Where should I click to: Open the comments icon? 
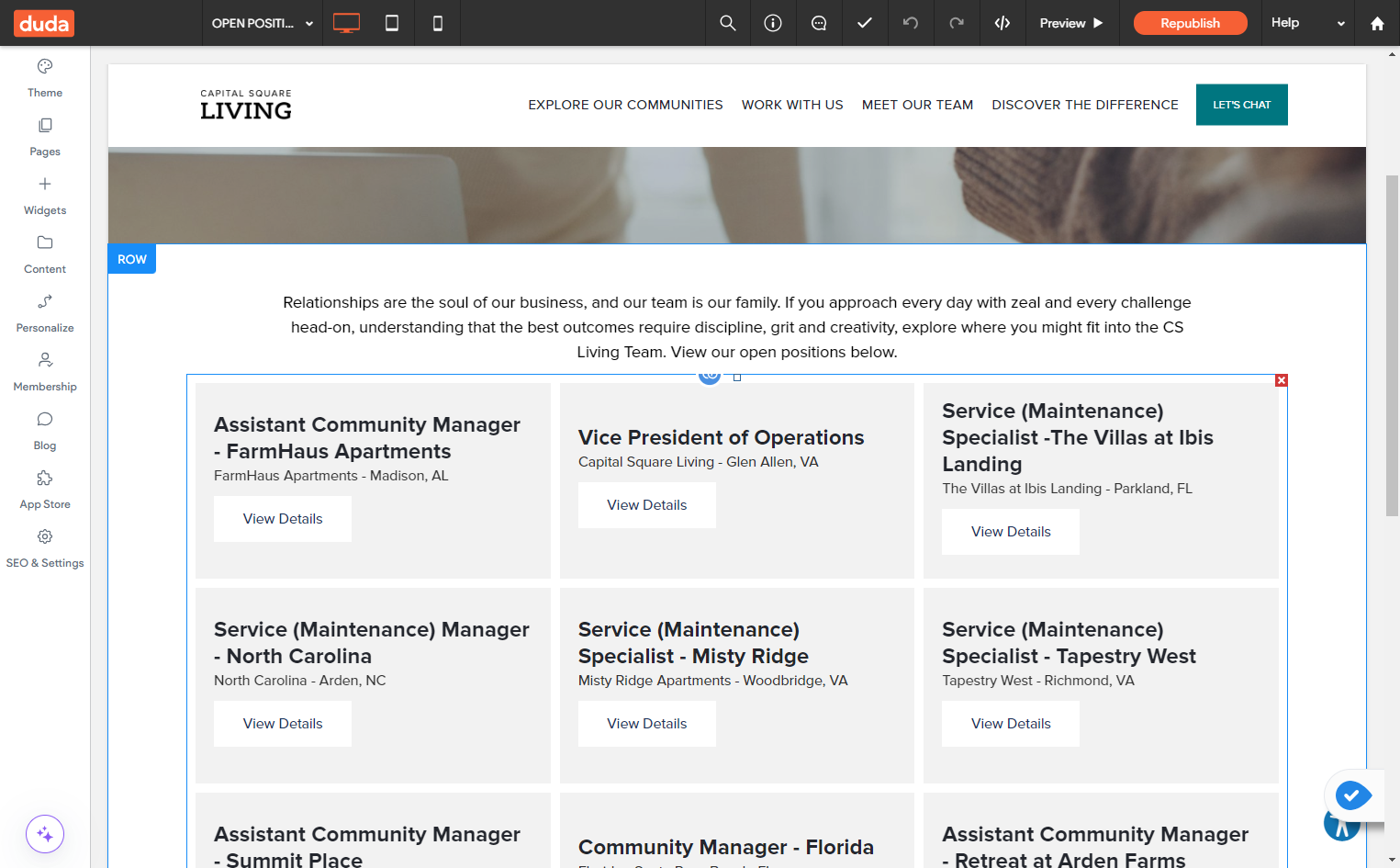819,23
